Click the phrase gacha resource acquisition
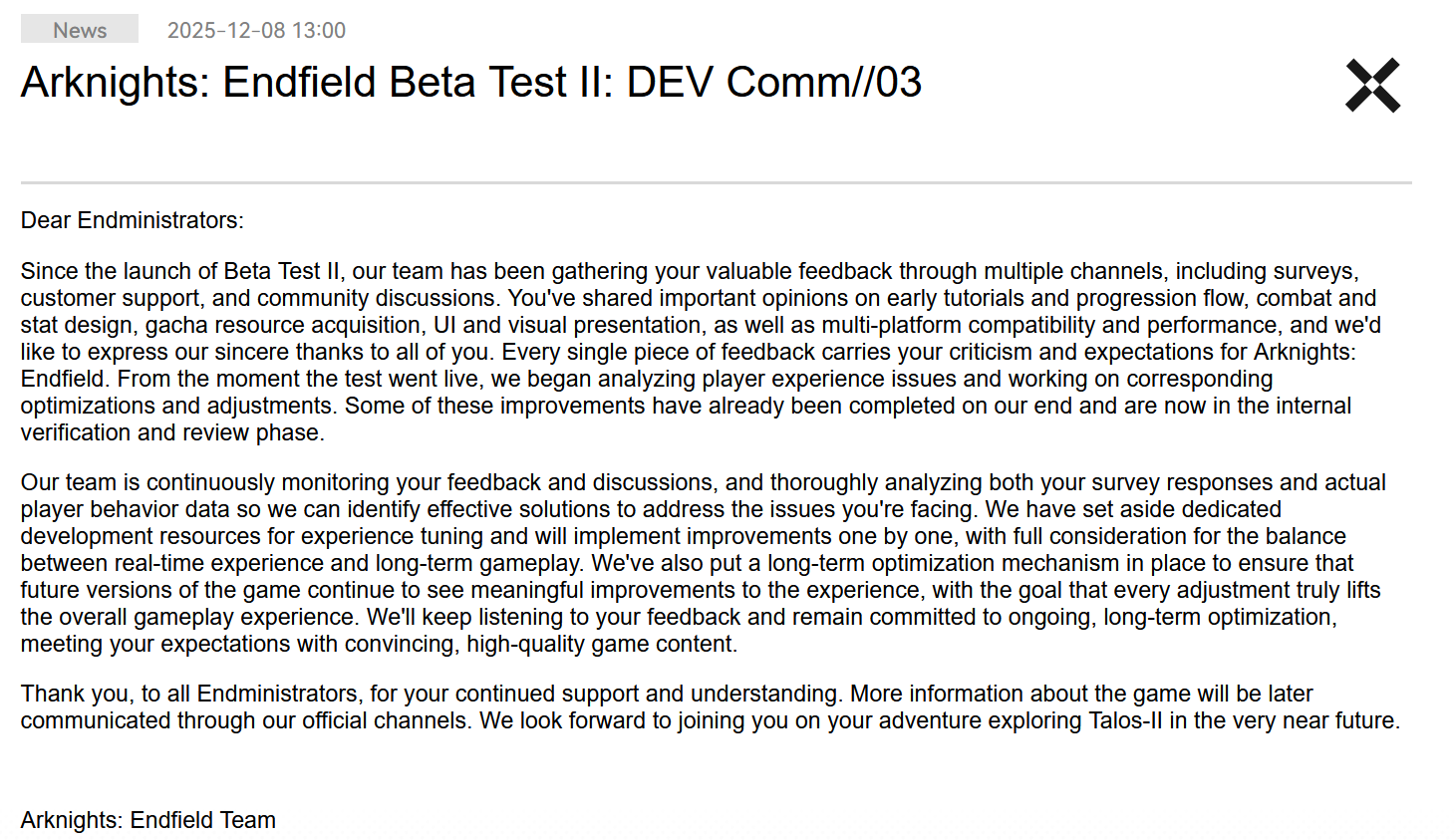 pyautogui.click(x=285, y=325)
